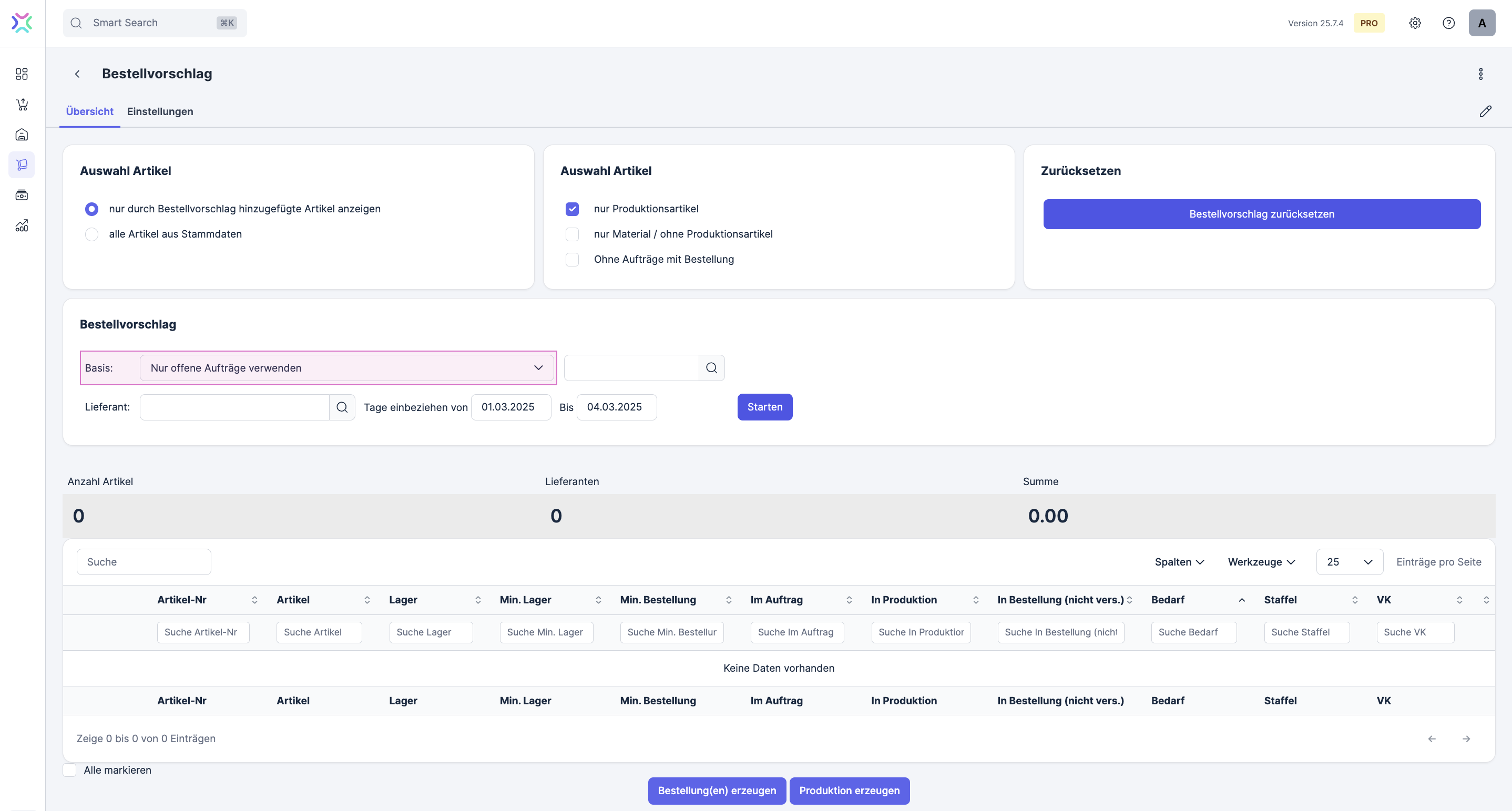Expand the Spalten dropdown
This screenshot has height=811, width=1512.
1179,562
